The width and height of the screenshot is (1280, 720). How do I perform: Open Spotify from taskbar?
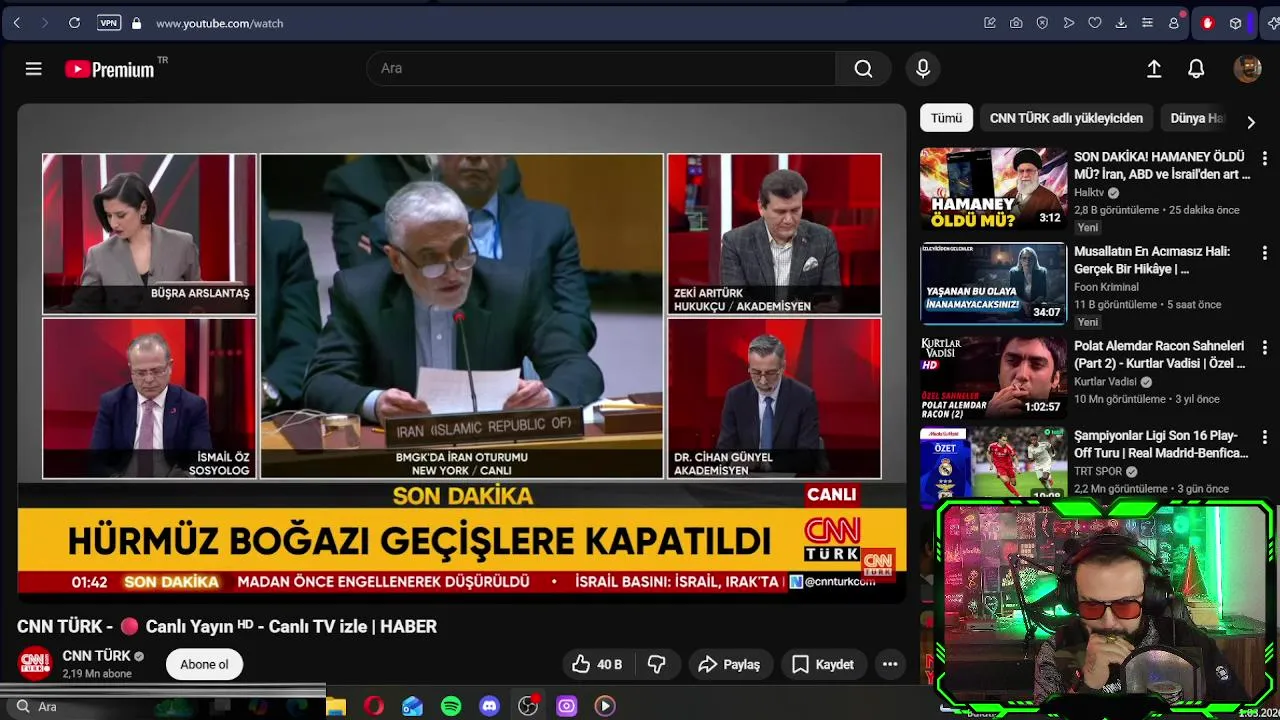(x=451, y=706)
